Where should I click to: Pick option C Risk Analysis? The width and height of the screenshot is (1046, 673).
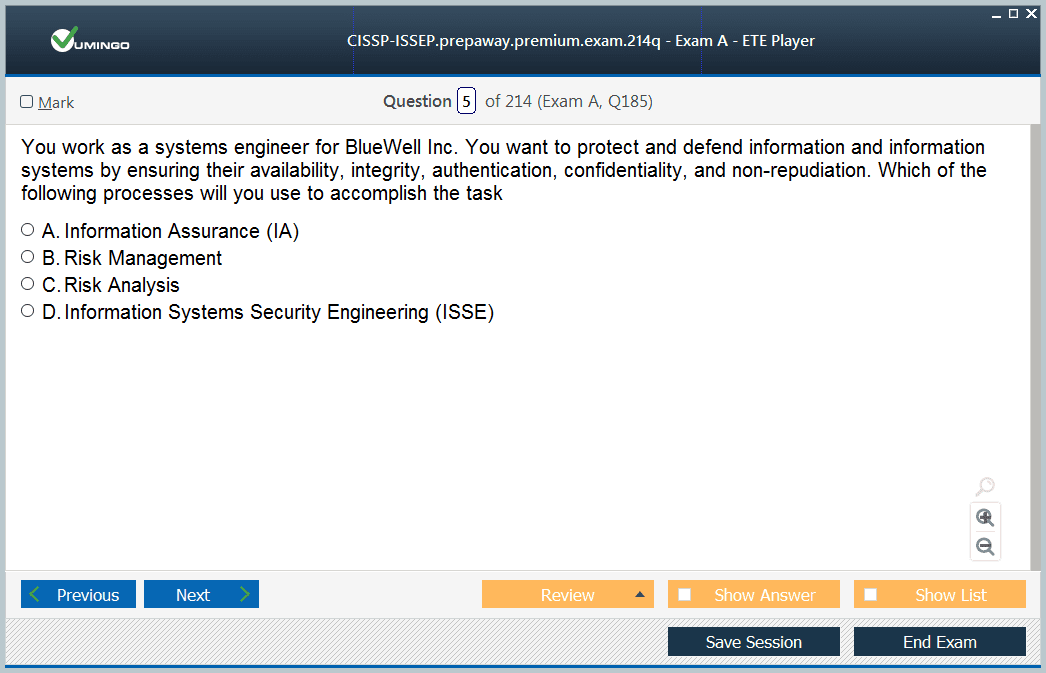(28, 284)
